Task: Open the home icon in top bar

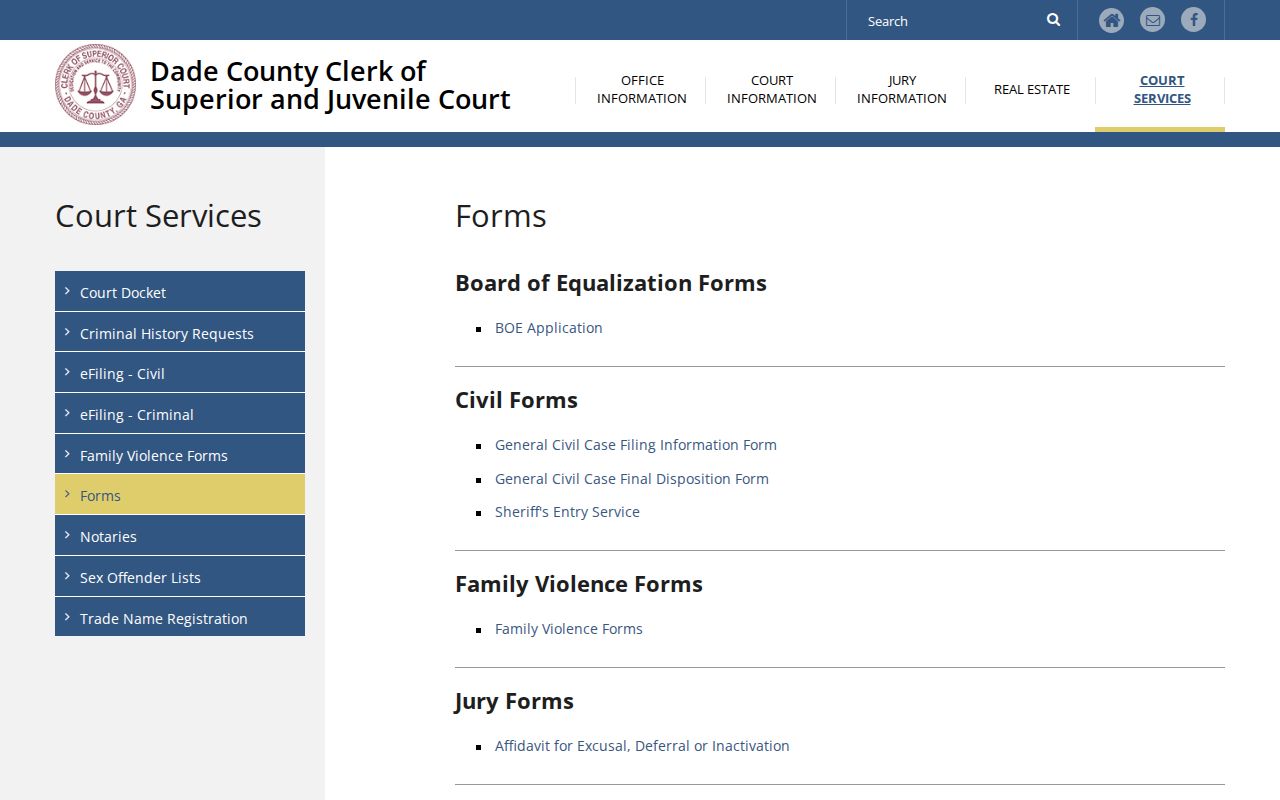Action: [x=1111, y=20]
